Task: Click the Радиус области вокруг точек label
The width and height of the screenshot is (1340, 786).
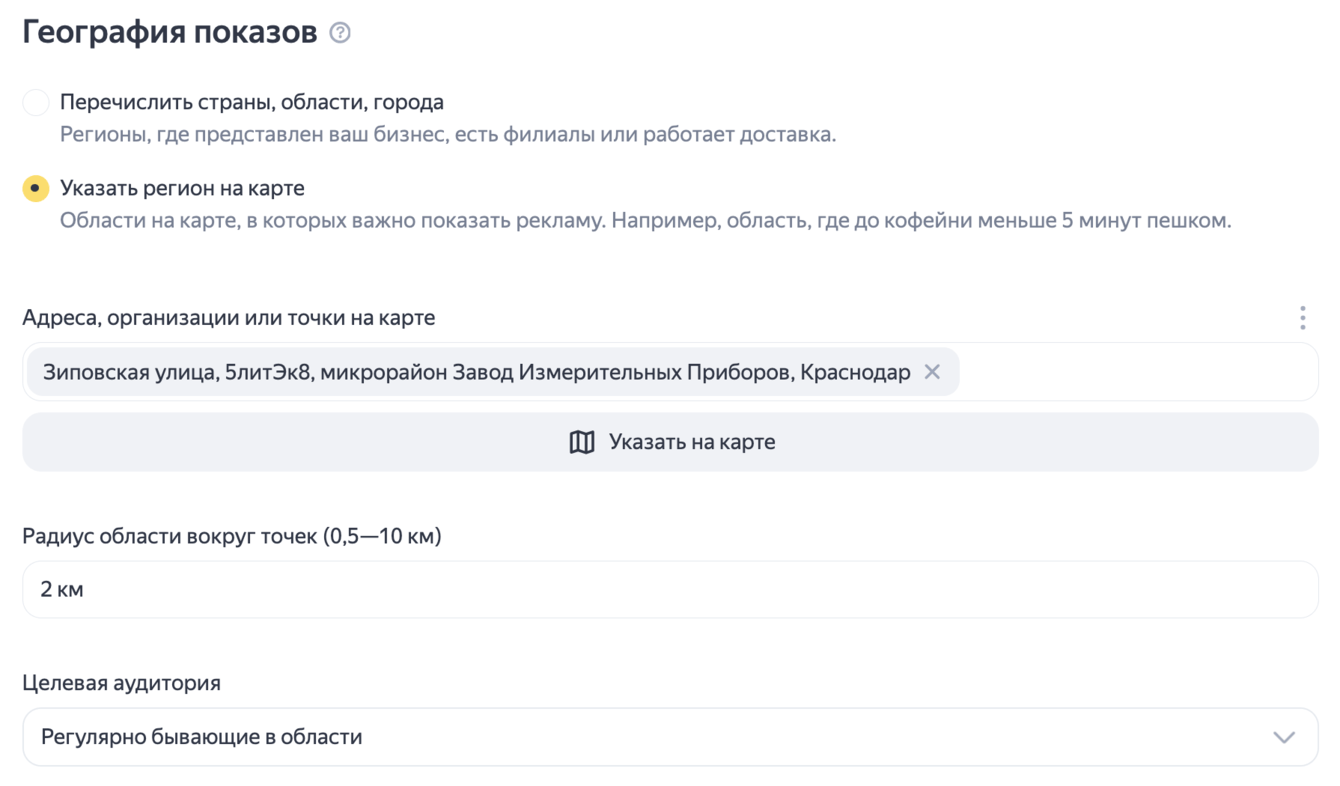Action: 232,536
